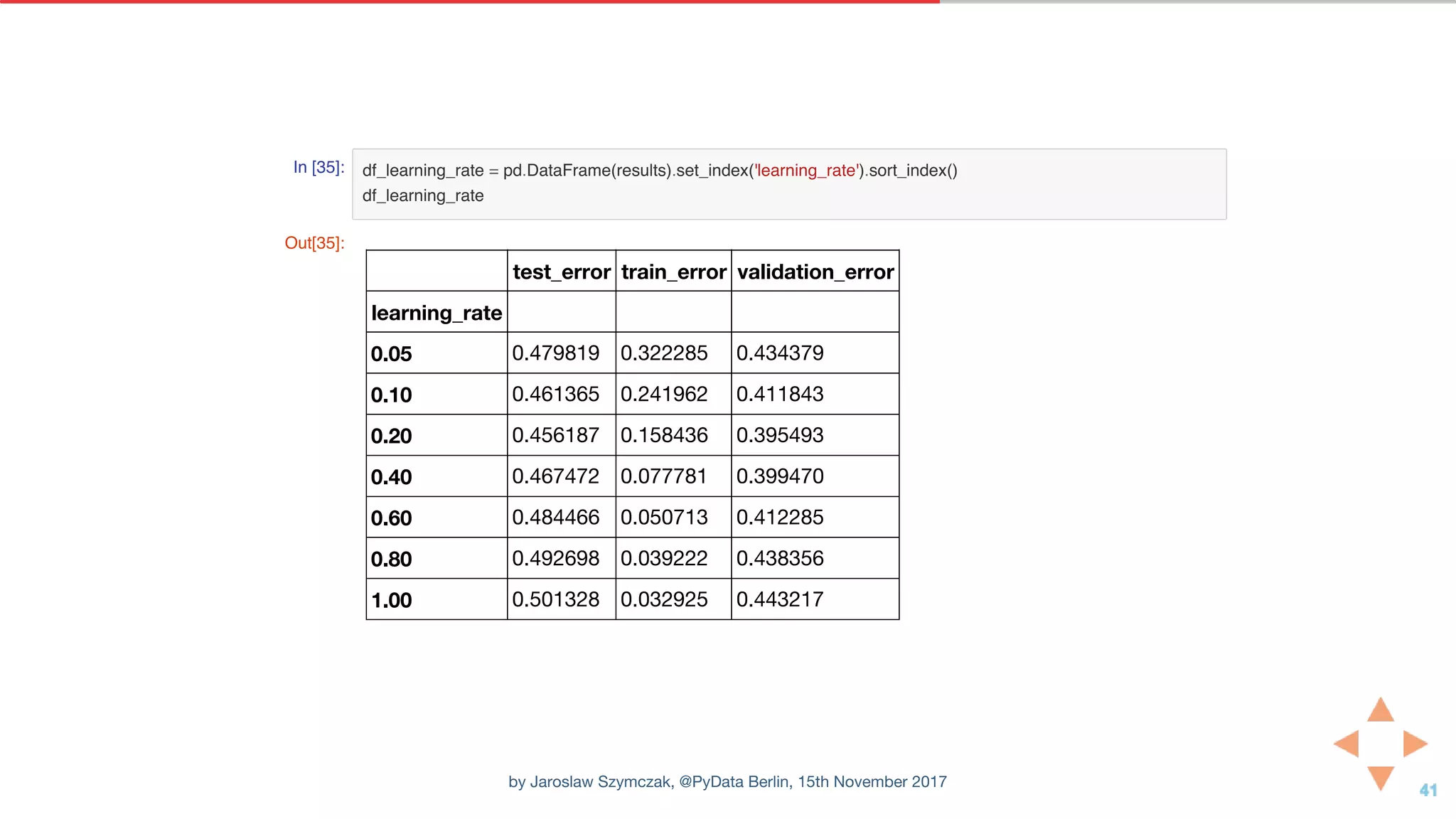Select the In [35] prompt label

tap(318, 167)
